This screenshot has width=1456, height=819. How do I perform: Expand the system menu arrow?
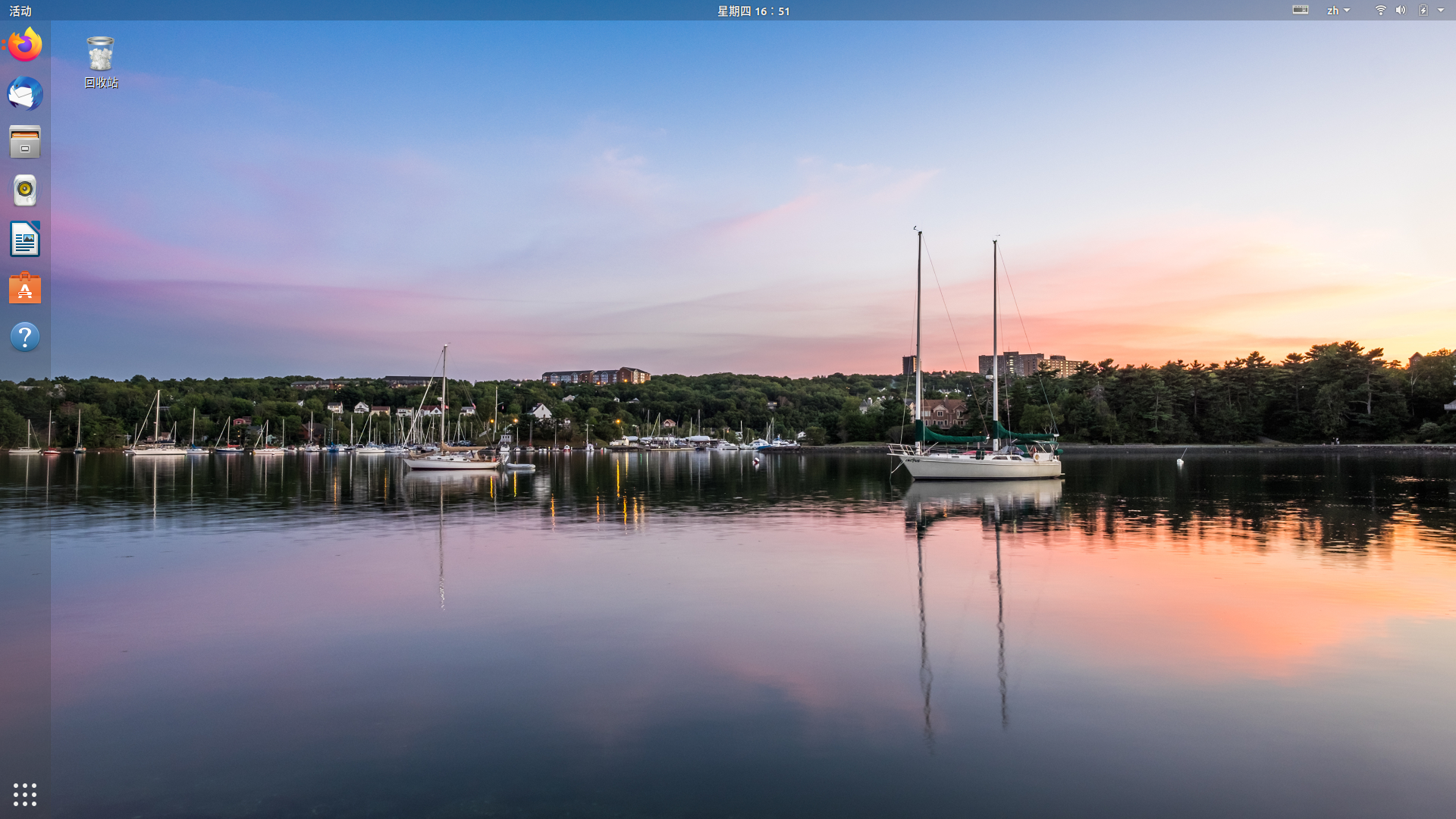tap(1441, 11)
